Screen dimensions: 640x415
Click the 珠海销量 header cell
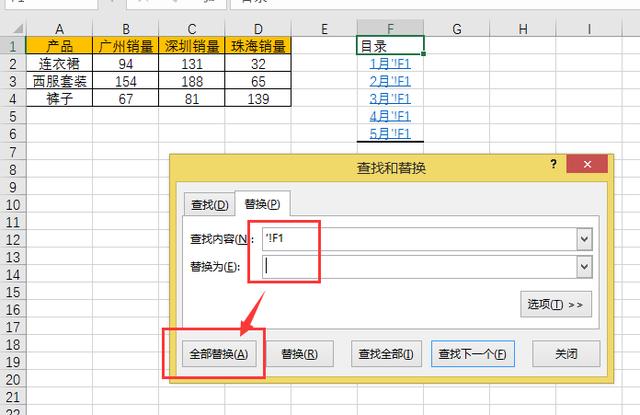[x=258, y=46]
